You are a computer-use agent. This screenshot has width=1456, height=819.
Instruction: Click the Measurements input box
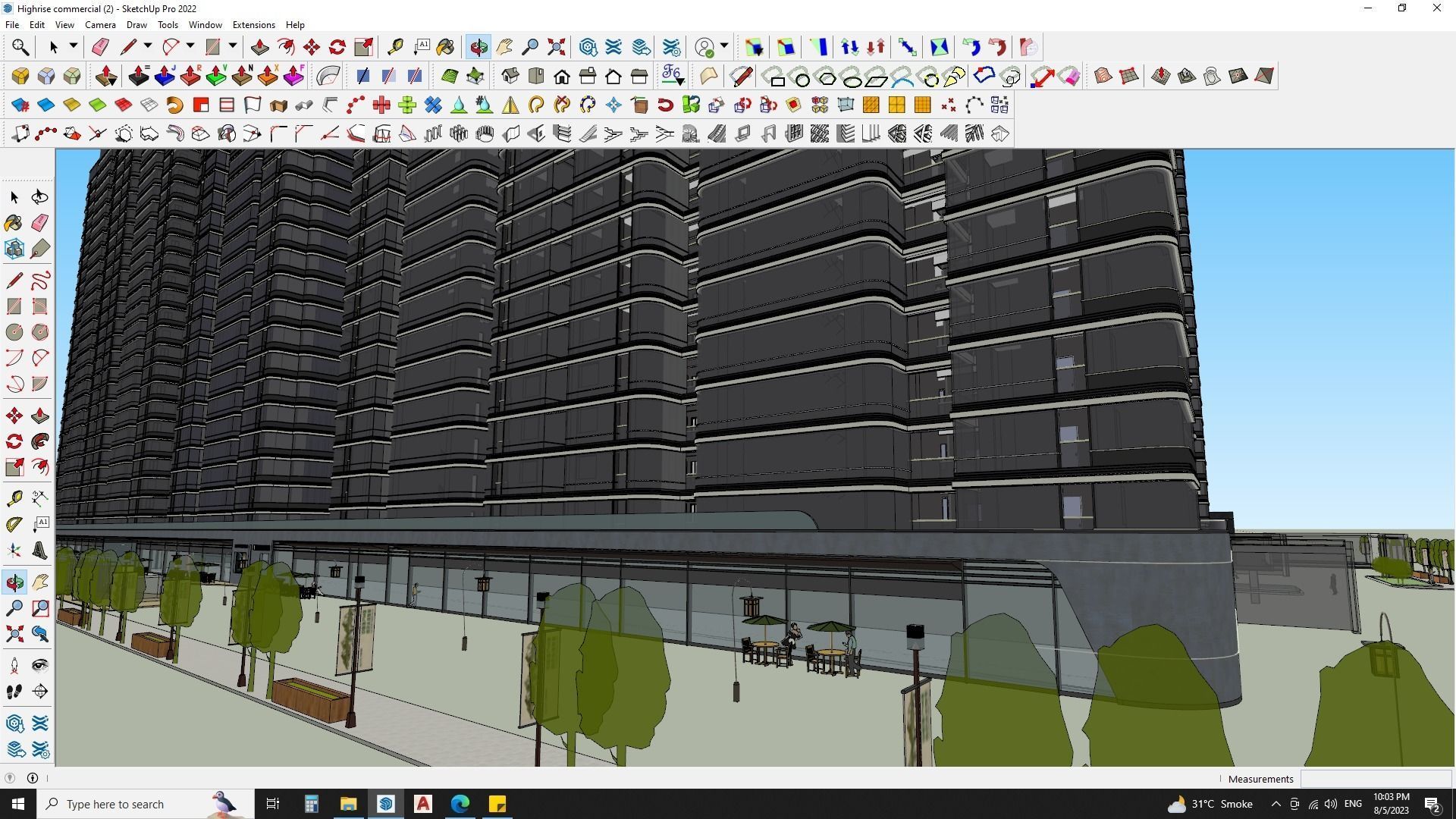point(1376,779)
